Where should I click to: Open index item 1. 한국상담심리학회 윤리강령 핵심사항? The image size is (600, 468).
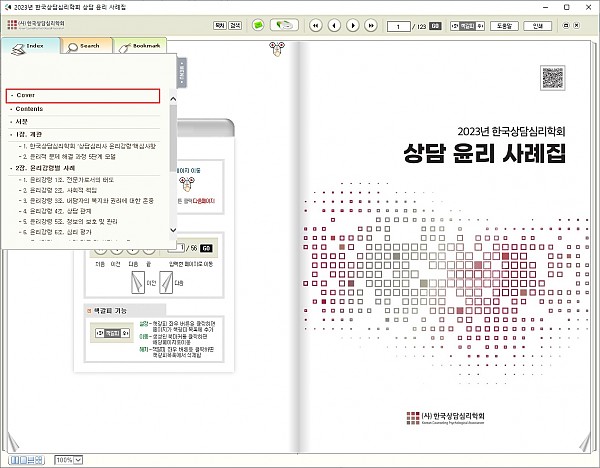click(87, 146)
